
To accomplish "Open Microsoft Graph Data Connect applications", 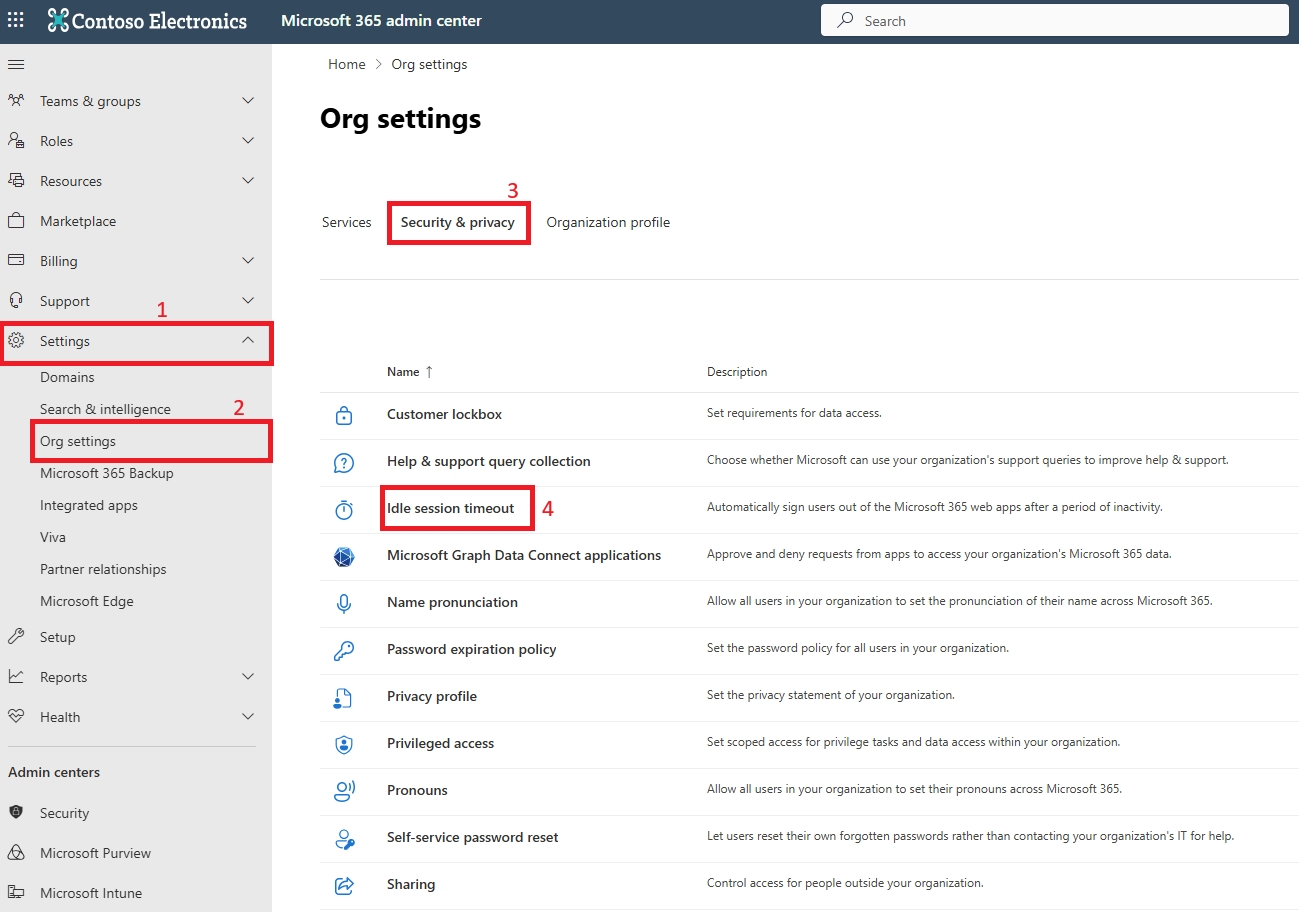I will coord(524,555).
